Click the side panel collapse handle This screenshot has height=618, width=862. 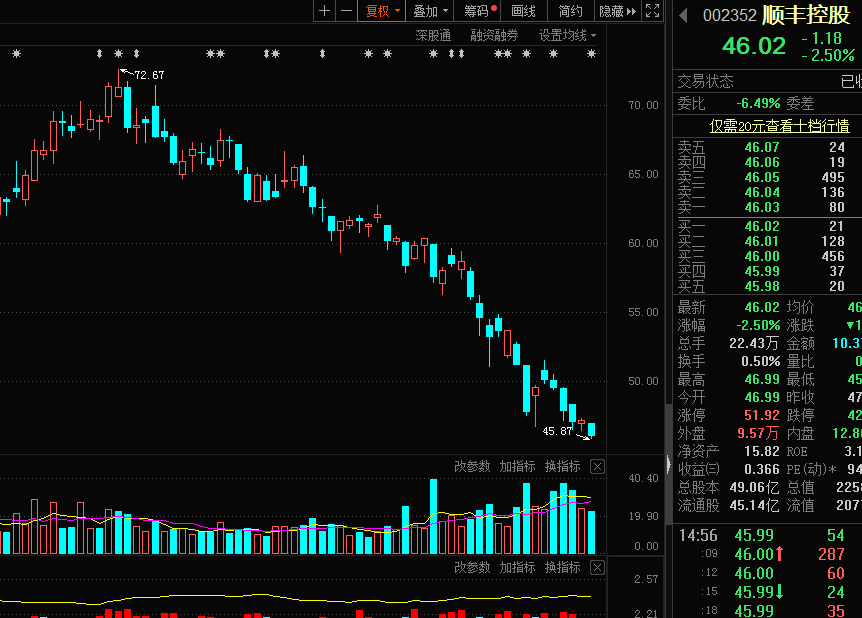click(668, 465)
